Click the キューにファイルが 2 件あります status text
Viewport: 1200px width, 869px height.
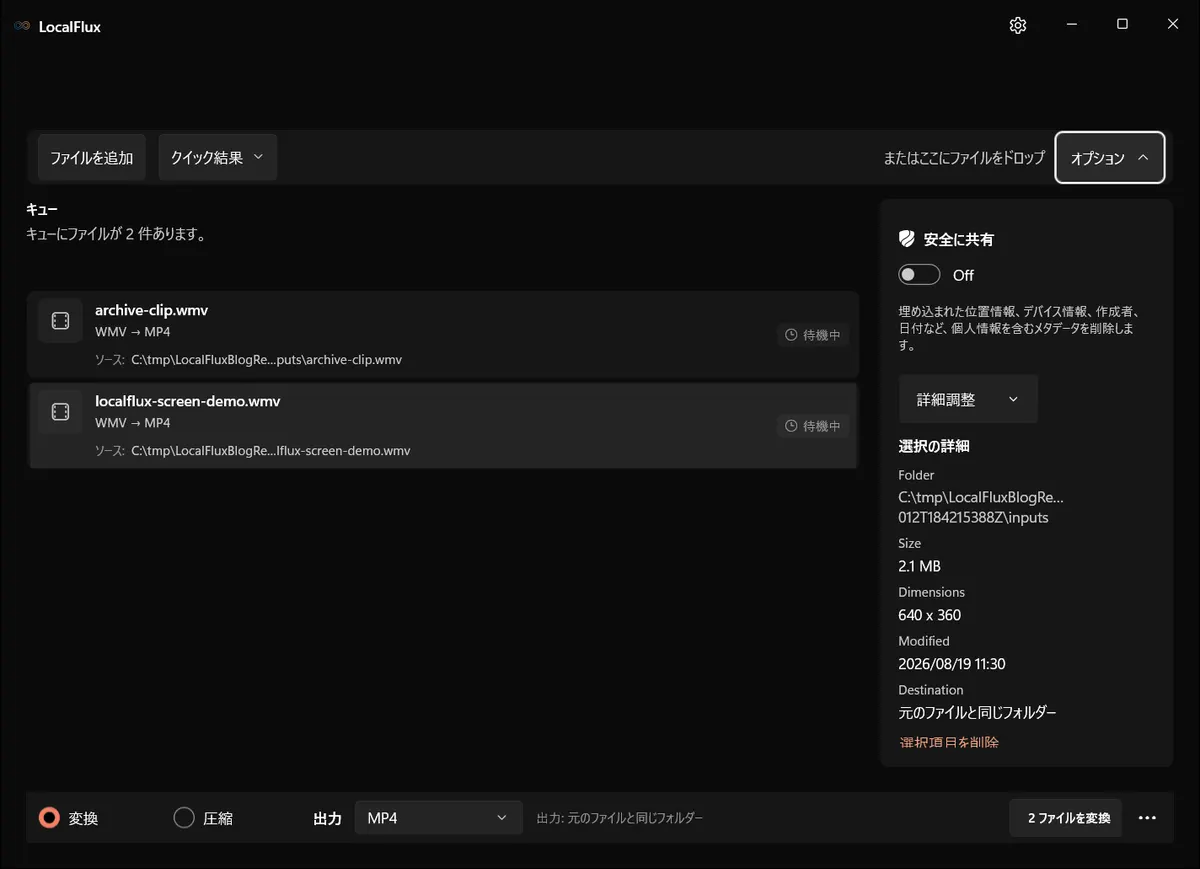[116, 235]
